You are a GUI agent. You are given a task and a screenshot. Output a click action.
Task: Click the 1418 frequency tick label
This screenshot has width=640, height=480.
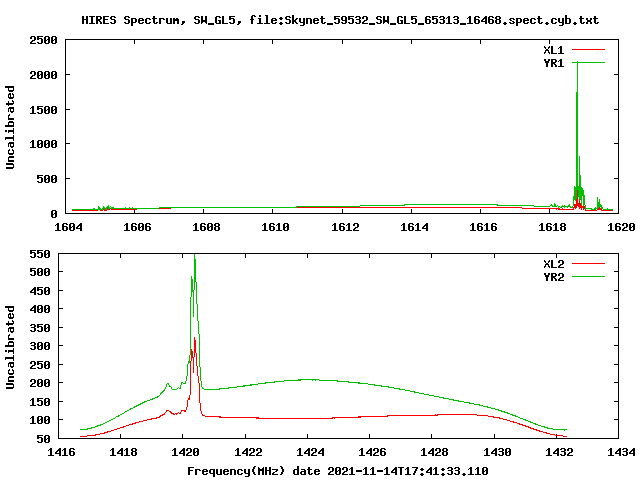pos(123,452)
